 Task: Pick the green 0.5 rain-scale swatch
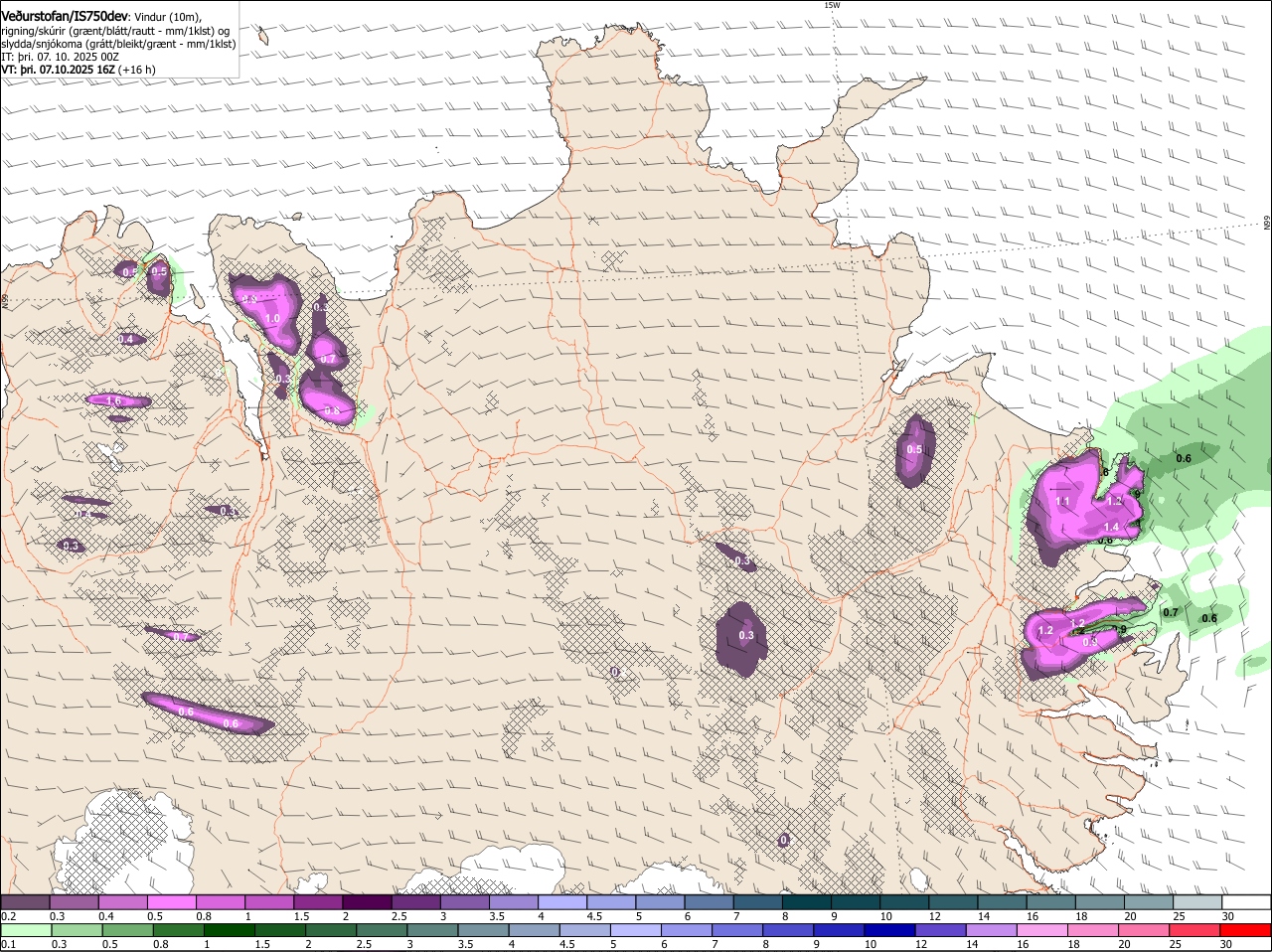pyautogui.click(x=126, y=930)
